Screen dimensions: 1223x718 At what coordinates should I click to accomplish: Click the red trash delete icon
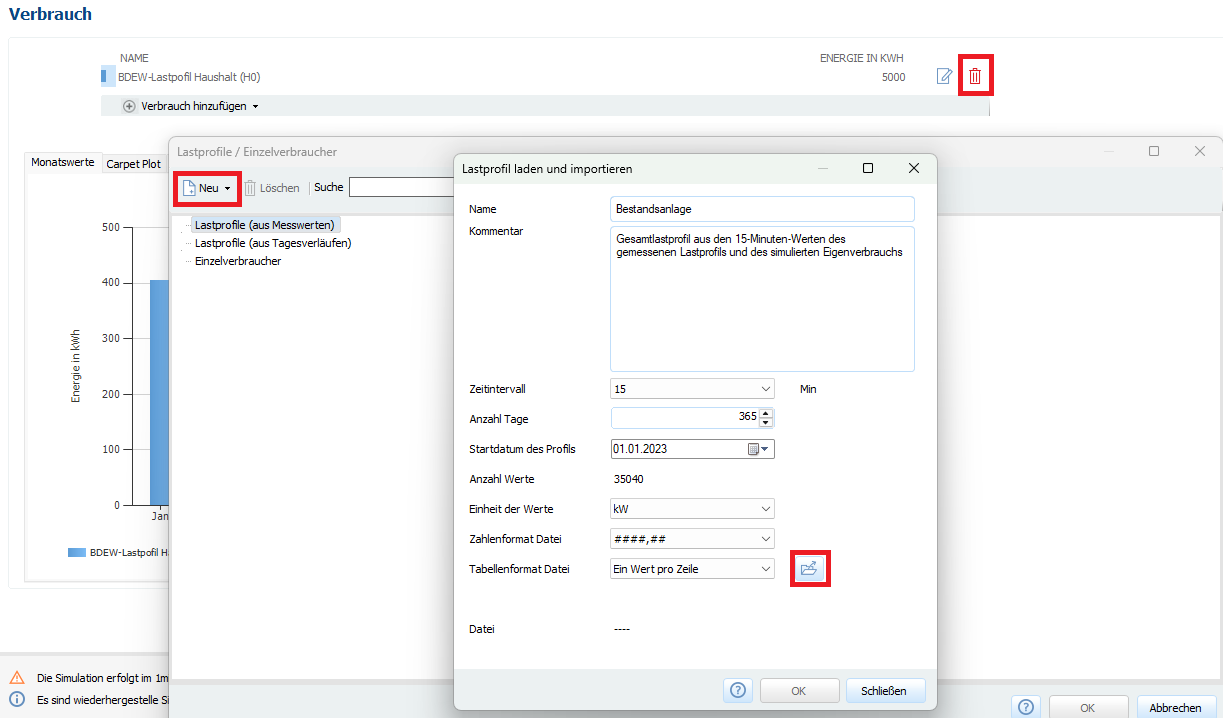click(x=975, y=76)
